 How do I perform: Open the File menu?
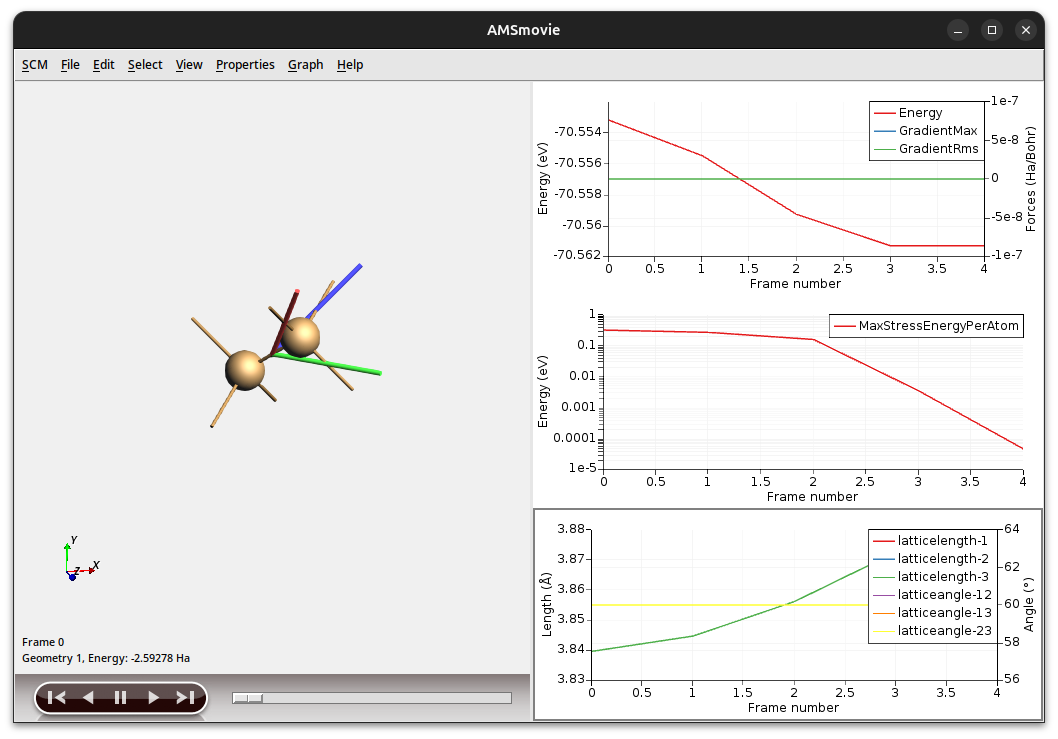(70, 64)
